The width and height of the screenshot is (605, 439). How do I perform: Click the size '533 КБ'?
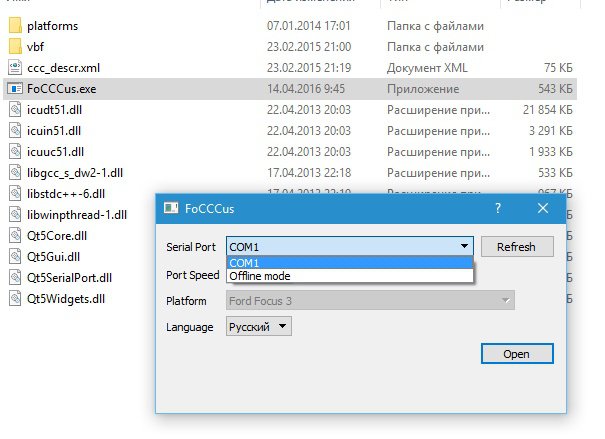555,173
